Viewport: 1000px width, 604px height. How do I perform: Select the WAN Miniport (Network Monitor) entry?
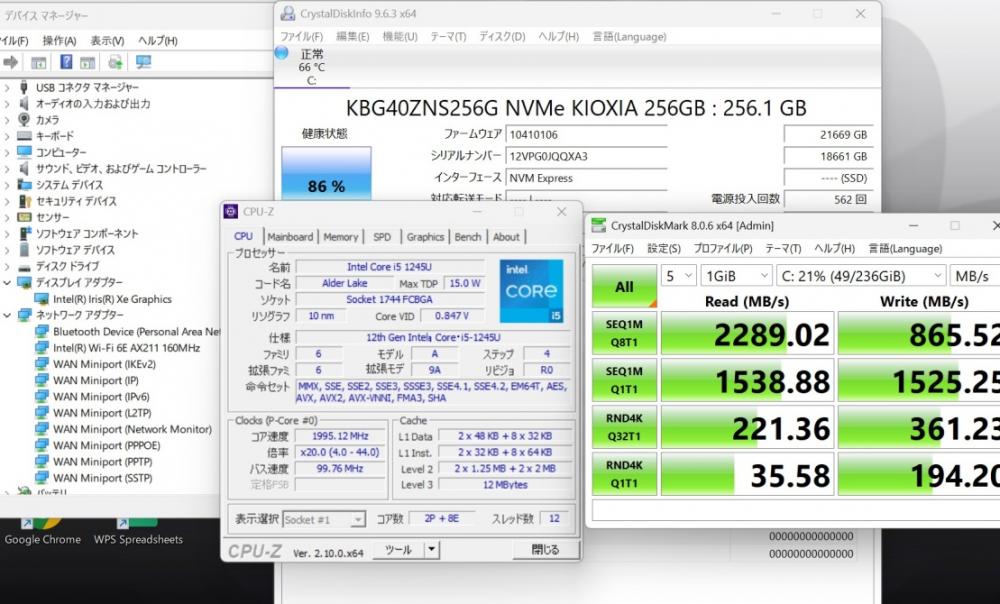[x=133, y=429]
